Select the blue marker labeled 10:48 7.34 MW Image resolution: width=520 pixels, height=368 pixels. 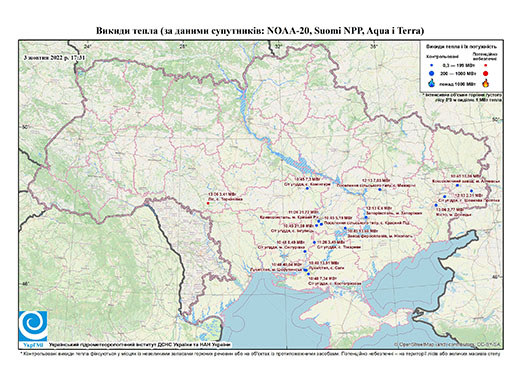pos(308,274)
